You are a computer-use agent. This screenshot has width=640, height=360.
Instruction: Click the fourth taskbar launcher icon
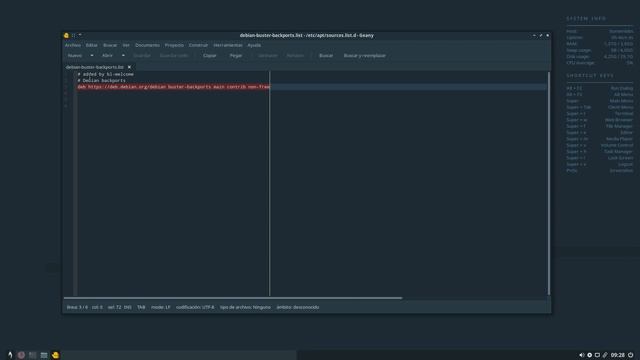pos(44,355)
